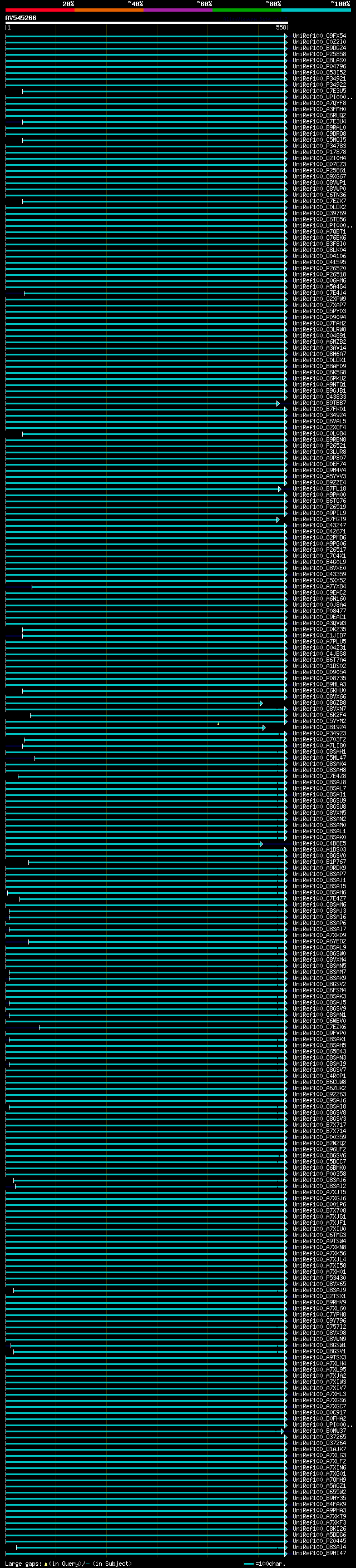Select label UniRef100_C5ML47
The height and width of the screenshot is (1568, 356).
pos(319,758)
